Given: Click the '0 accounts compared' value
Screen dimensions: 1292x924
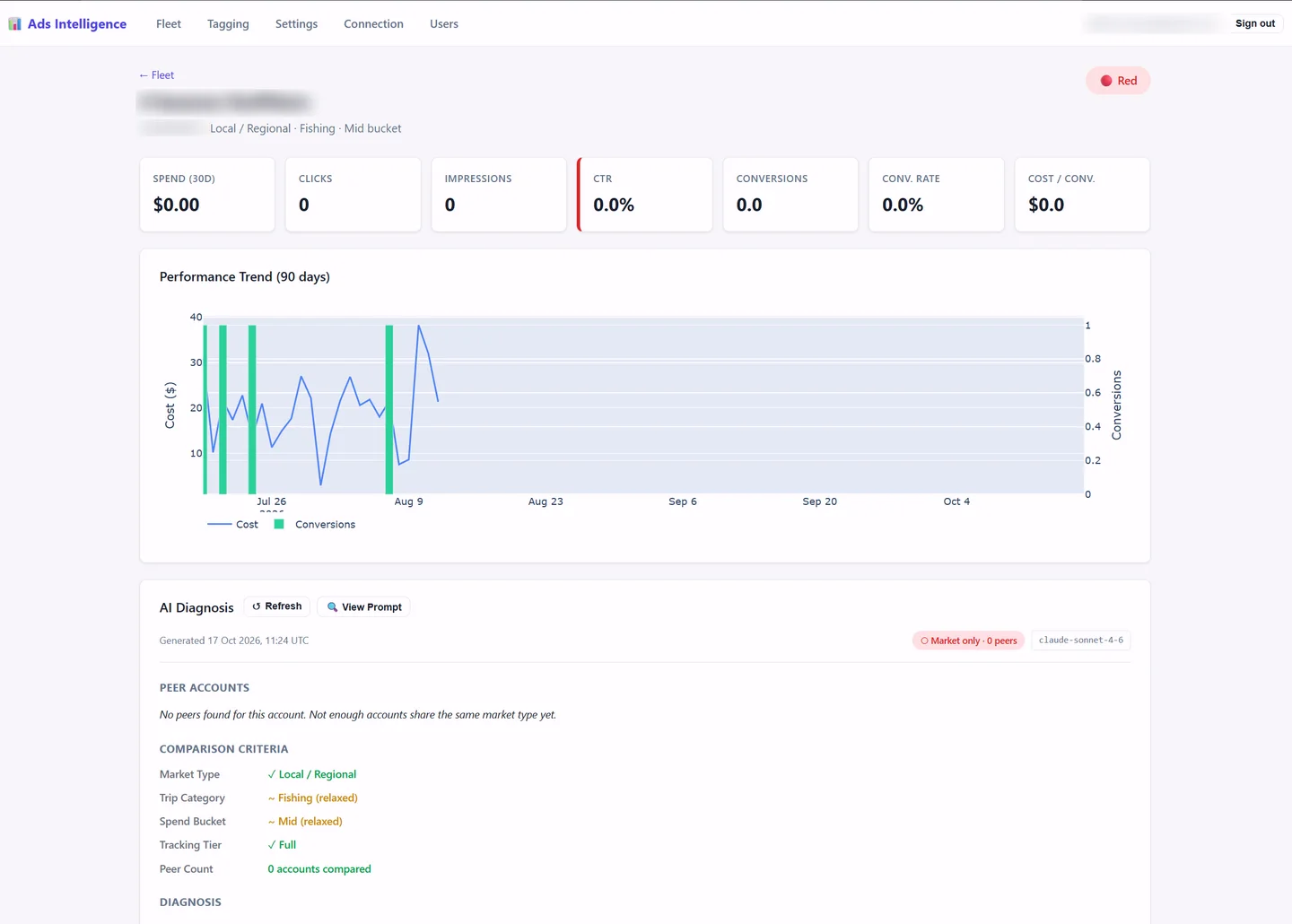Looking at the screenshot, I should 319,869.
